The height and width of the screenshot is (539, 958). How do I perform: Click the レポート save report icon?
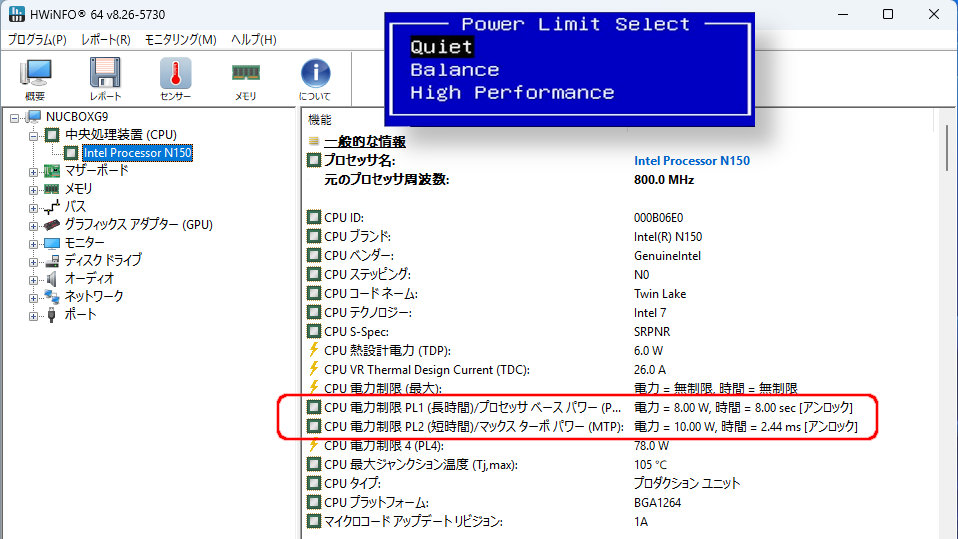[x=105, y=73]
